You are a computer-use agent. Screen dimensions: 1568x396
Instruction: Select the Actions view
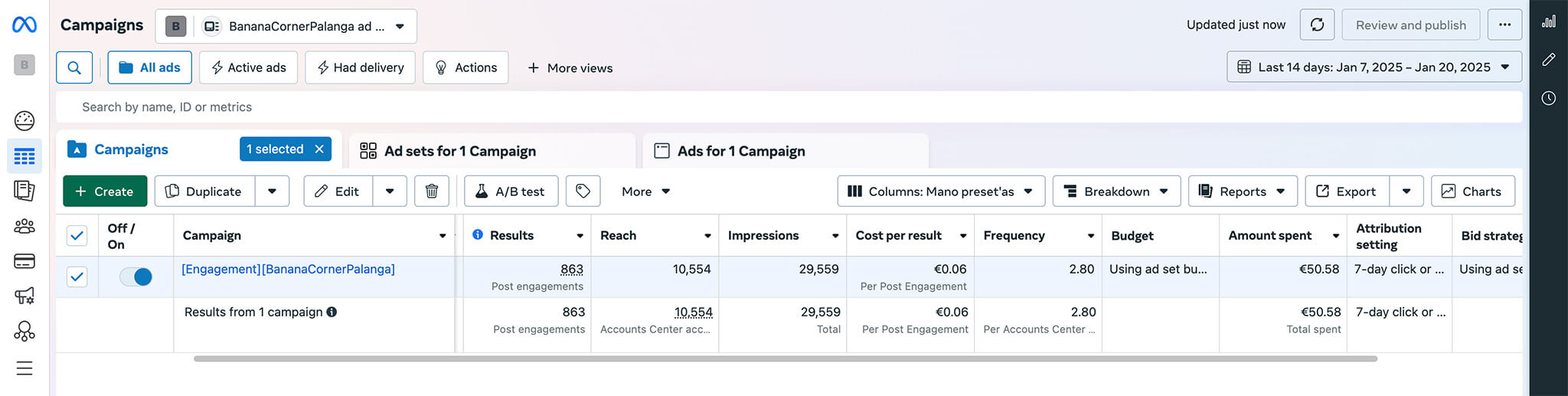click(x=465, y=67)
